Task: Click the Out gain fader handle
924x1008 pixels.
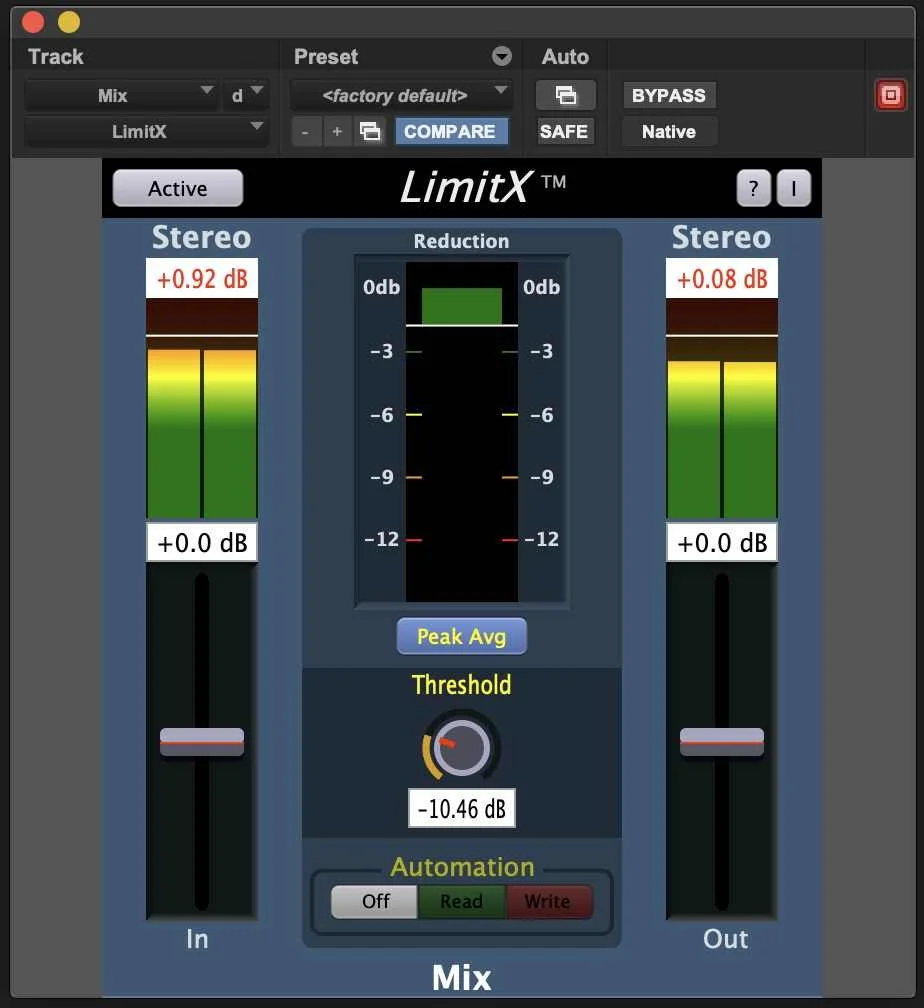Action: (x=721, y=742)
